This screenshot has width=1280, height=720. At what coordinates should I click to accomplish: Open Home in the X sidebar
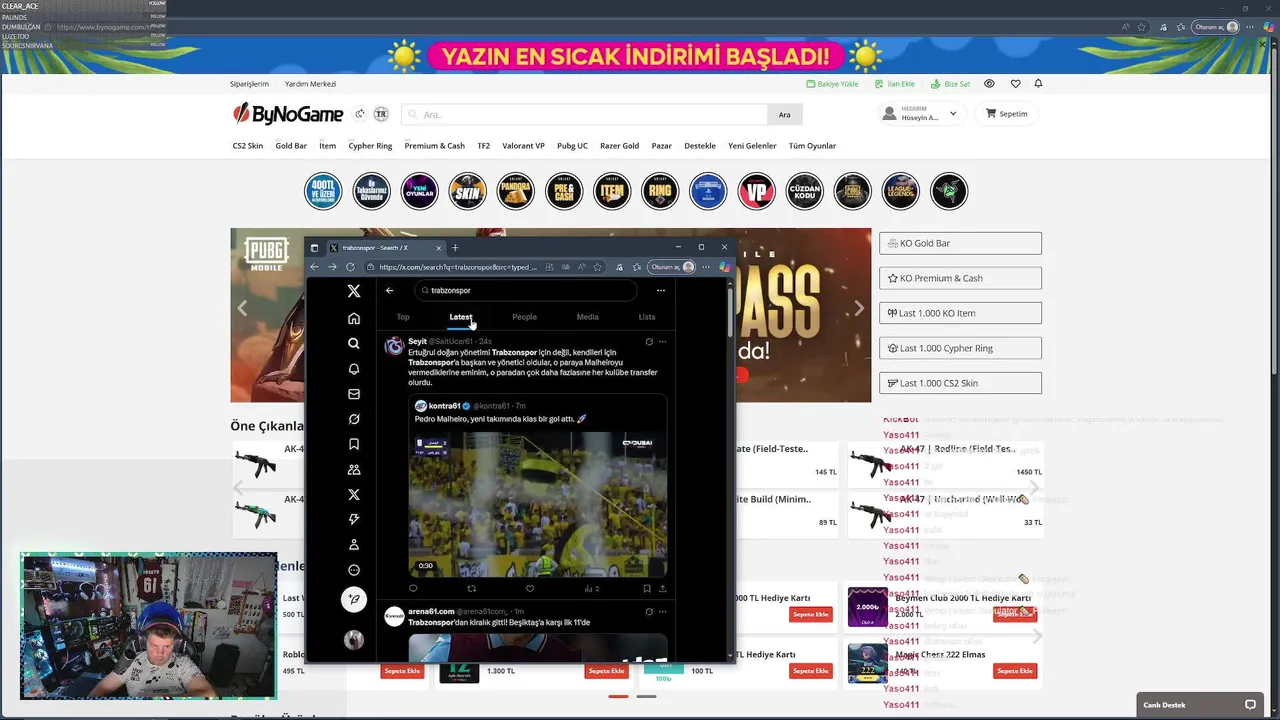pos(354,318)
